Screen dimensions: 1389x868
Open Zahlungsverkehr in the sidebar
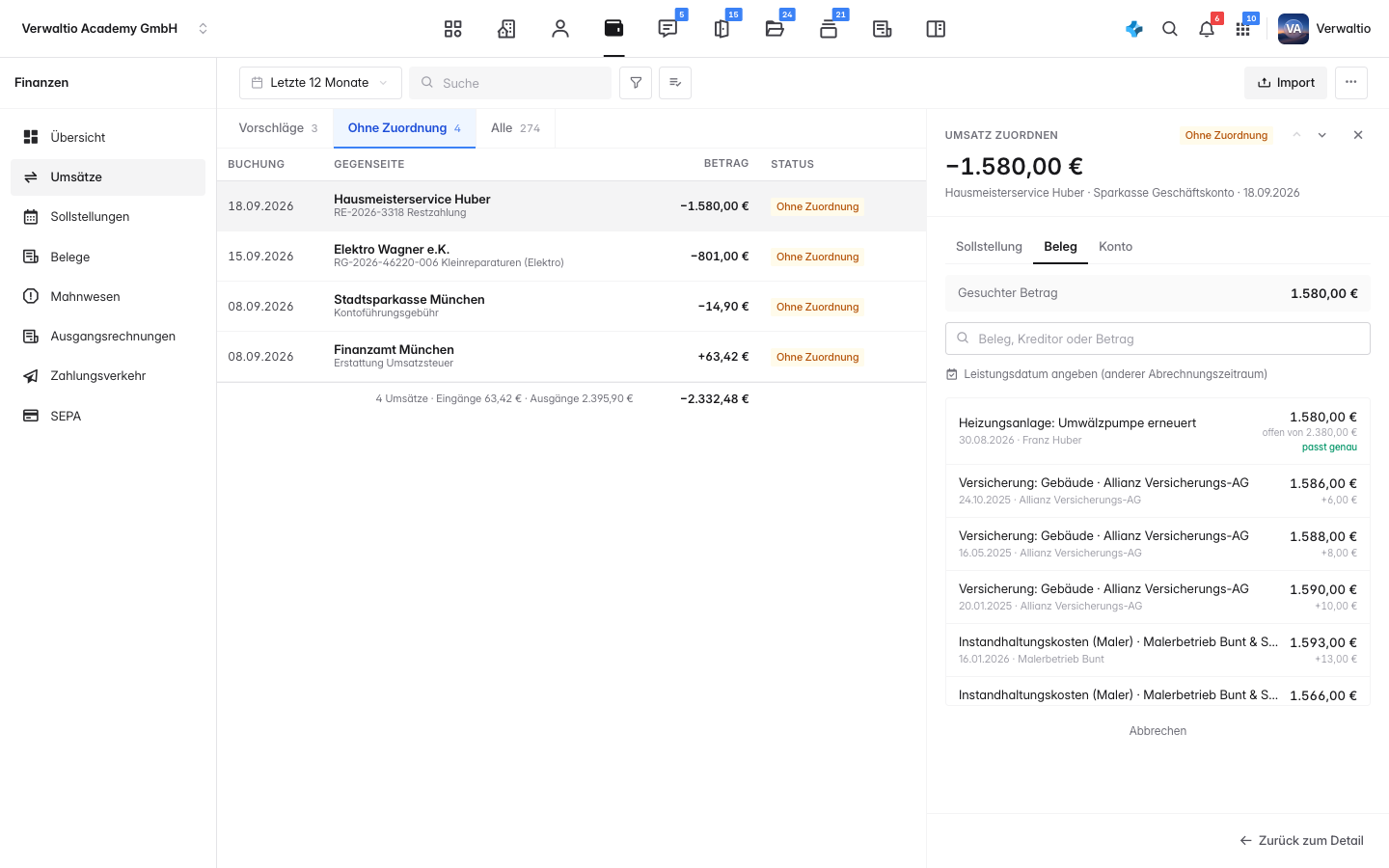[108, 376]
